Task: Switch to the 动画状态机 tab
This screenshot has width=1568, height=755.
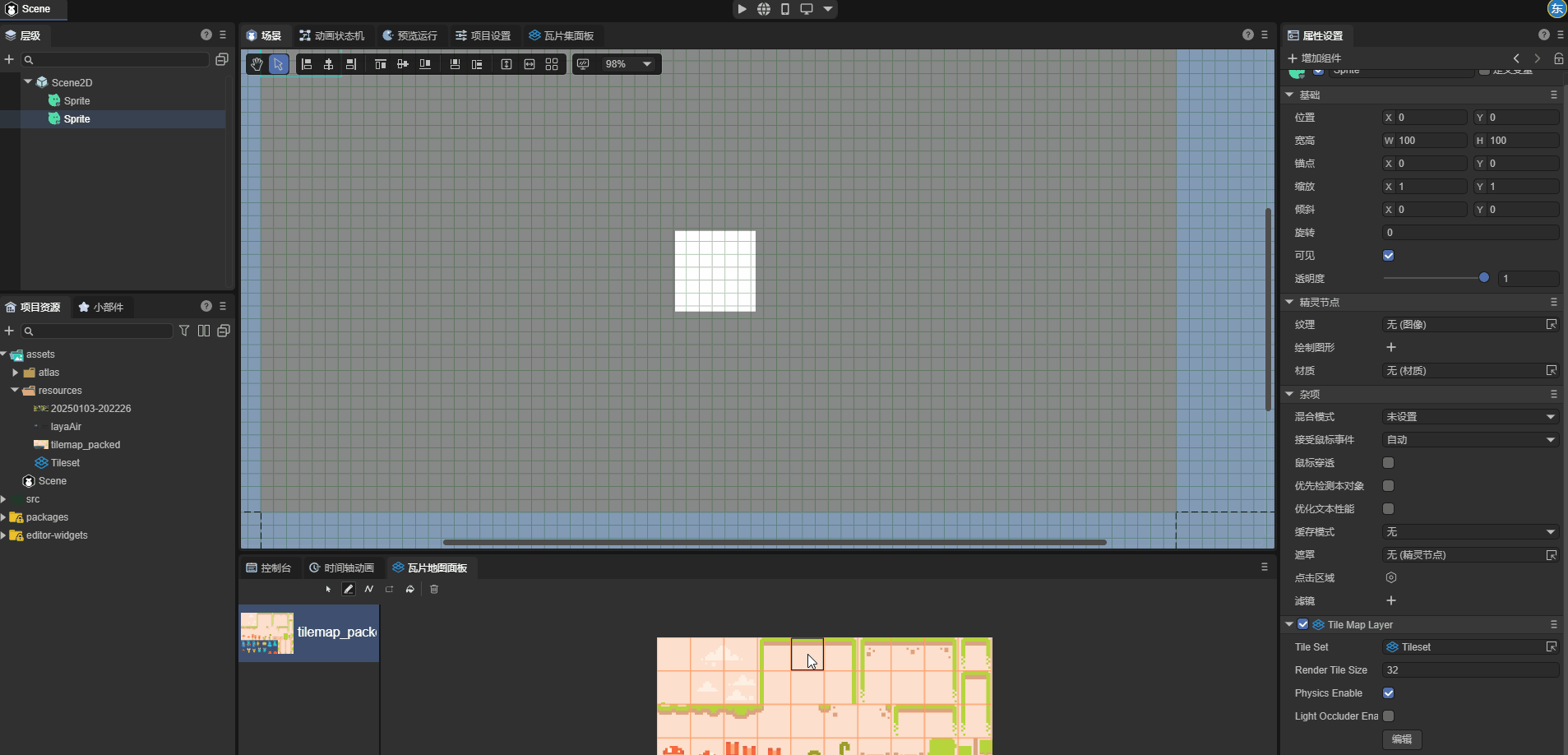Action: click(332, 35)
